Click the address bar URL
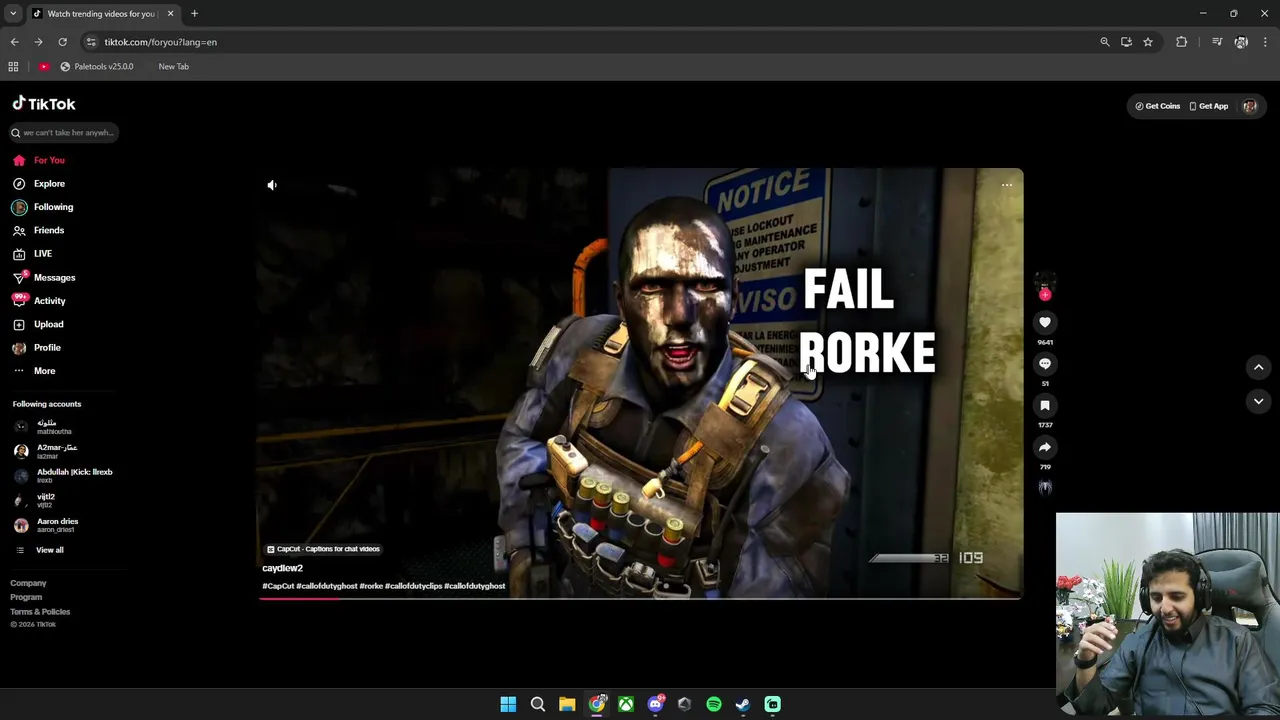 coord(160,42)
